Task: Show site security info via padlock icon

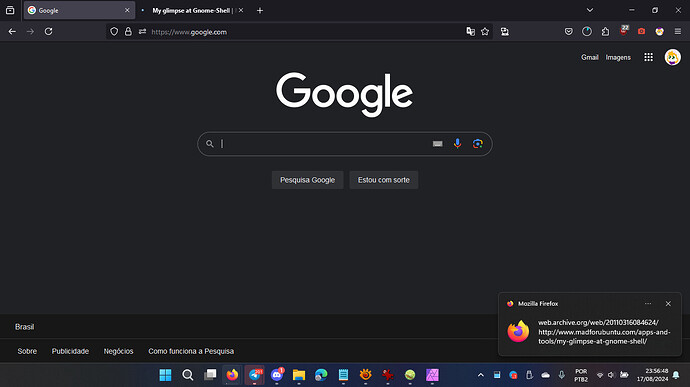Action: (128, 32)
